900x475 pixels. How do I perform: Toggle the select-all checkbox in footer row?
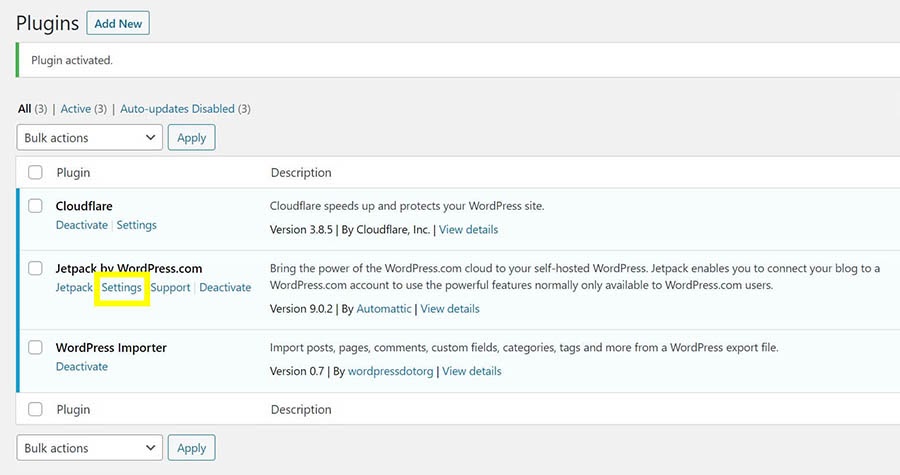click(36, 409)
